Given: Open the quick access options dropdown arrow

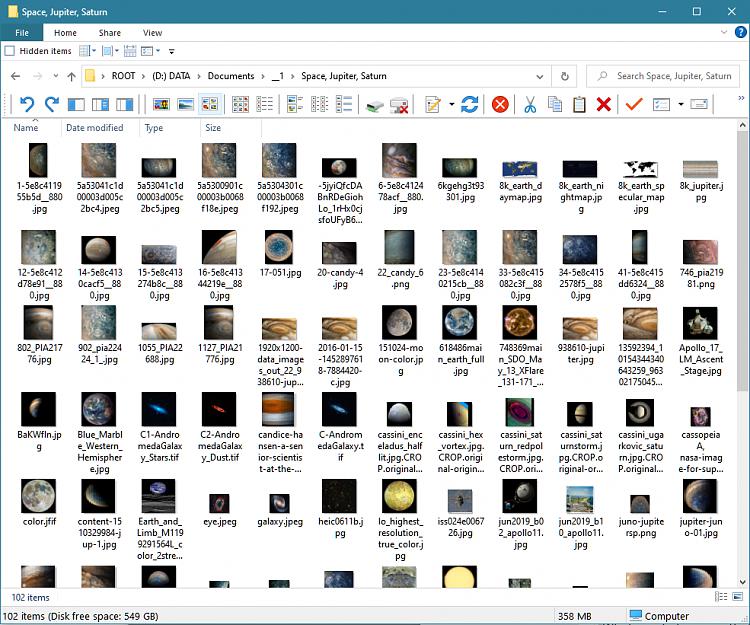Looking at the screenshot, I should (158, 51).
